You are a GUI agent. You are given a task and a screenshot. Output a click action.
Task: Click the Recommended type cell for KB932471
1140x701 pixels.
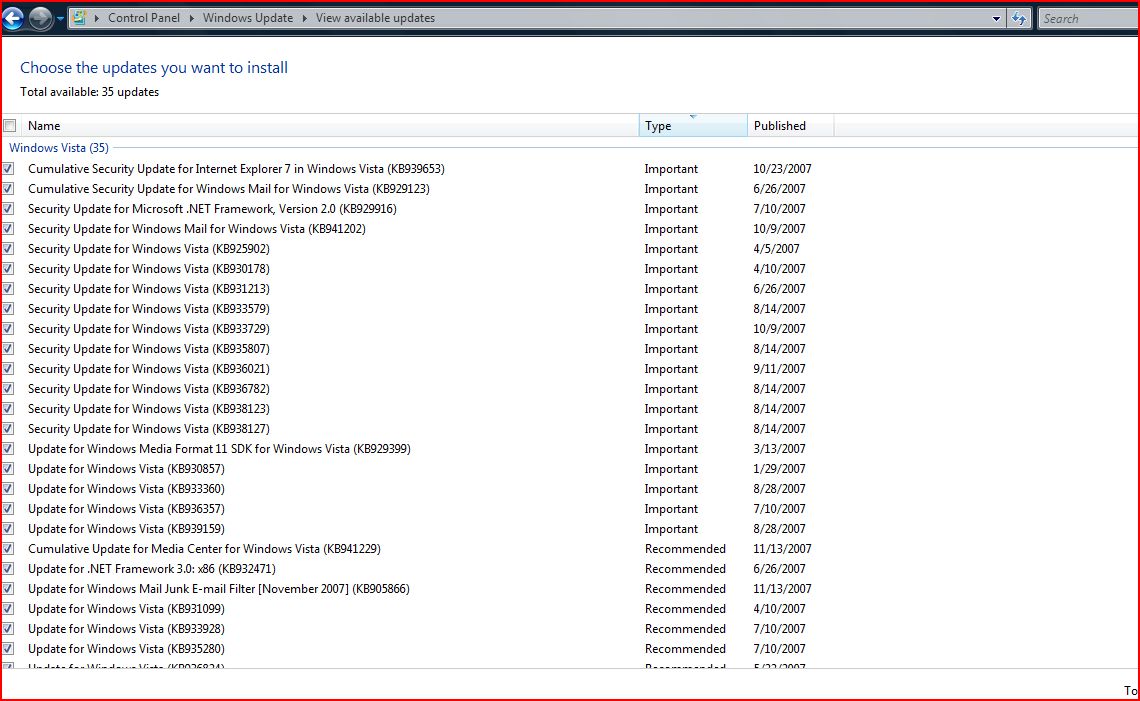coord(685,569)
